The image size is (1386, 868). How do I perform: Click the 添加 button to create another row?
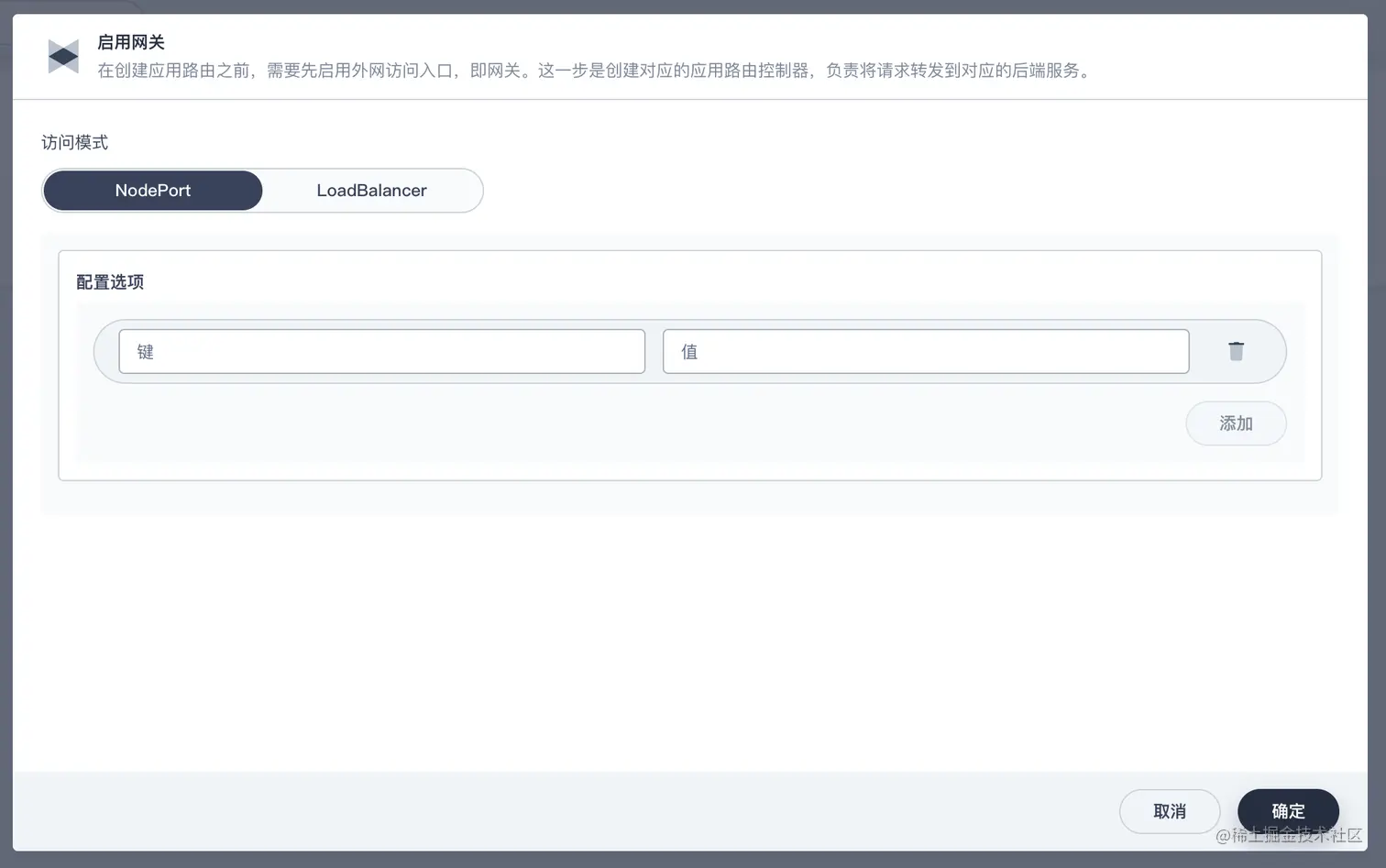tap(1235, 423)
